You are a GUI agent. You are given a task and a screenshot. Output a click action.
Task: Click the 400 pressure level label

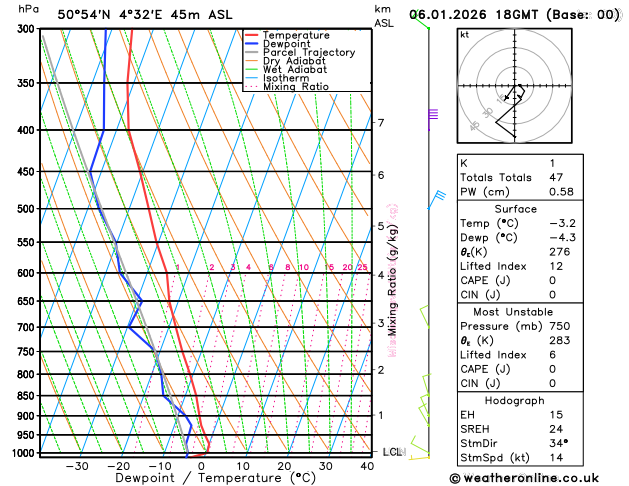tap(28, 130)
